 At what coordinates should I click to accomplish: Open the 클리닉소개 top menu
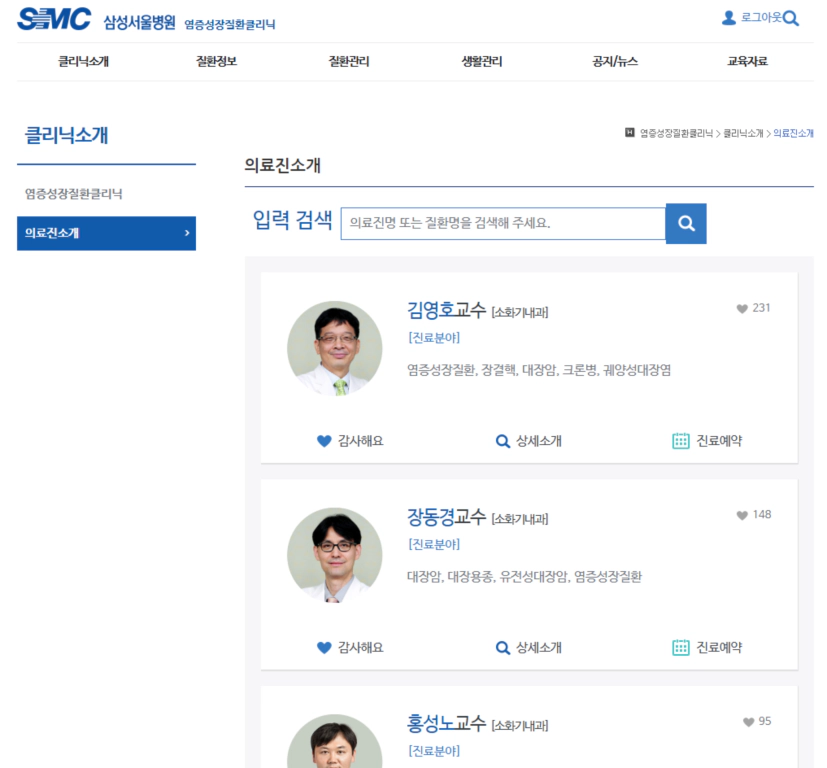(83, 62)
